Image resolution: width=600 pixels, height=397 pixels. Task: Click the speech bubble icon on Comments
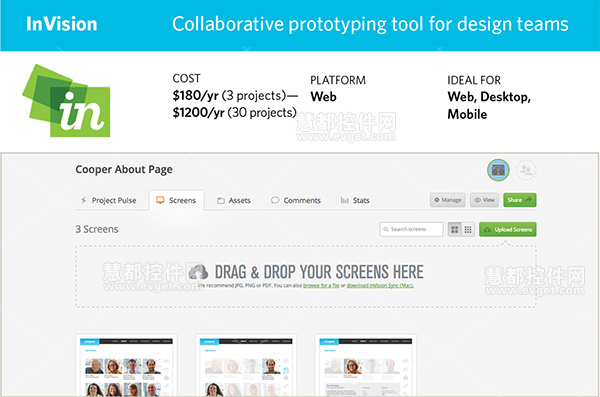[x=275, y=200]
